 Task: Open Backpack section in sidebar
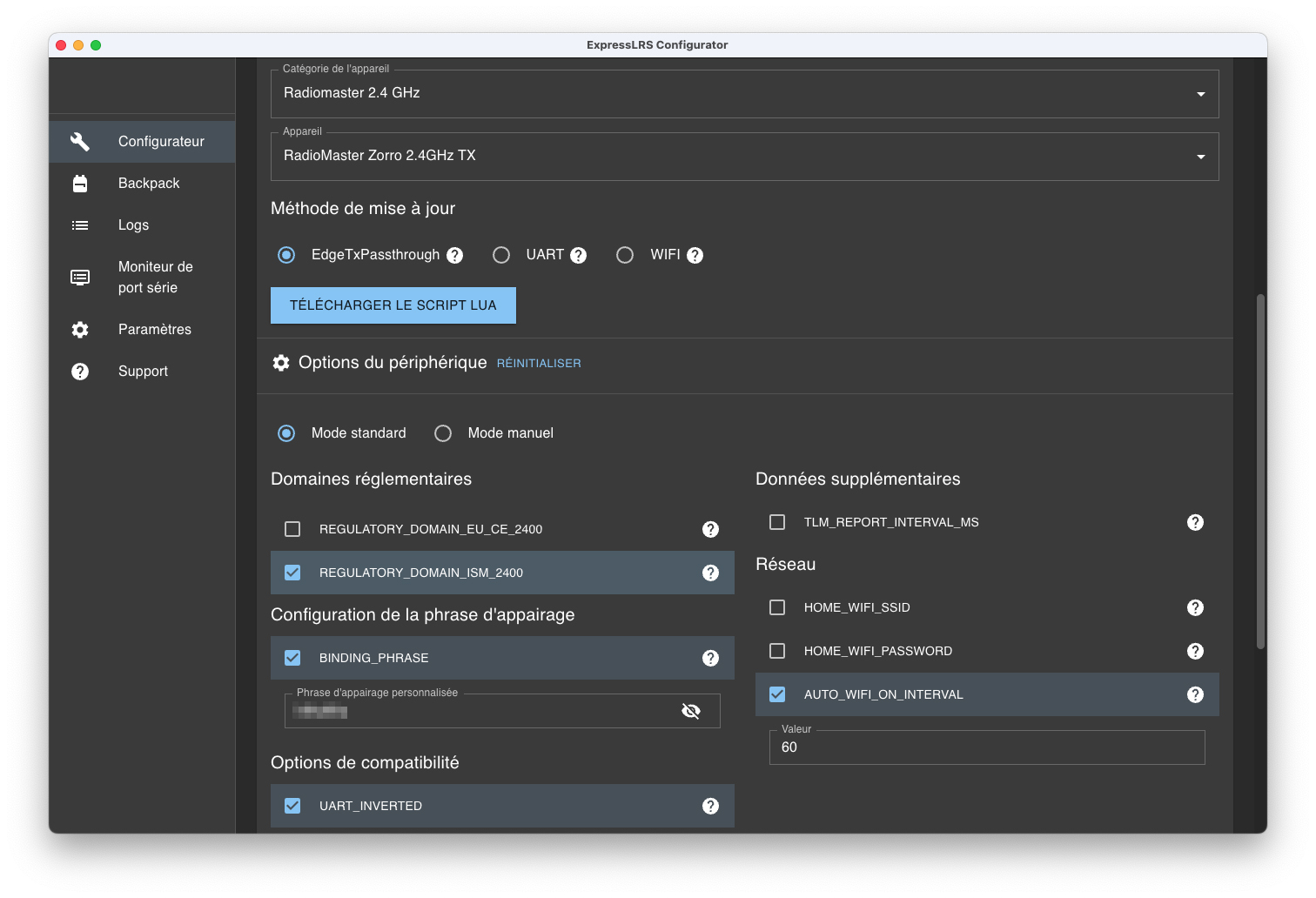point(142,183)
